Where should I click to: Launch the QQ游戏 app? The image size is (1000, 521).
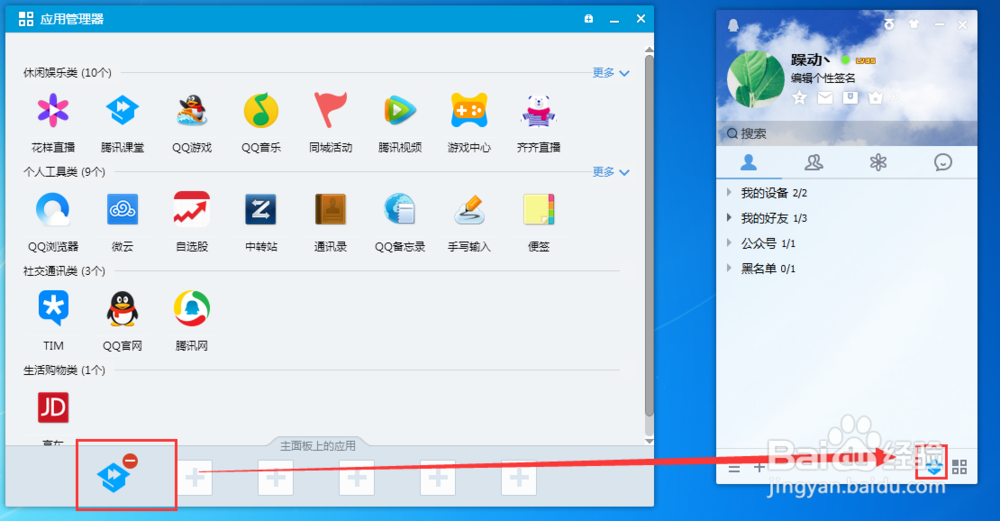pyautogui.click(x=192, y=110)
